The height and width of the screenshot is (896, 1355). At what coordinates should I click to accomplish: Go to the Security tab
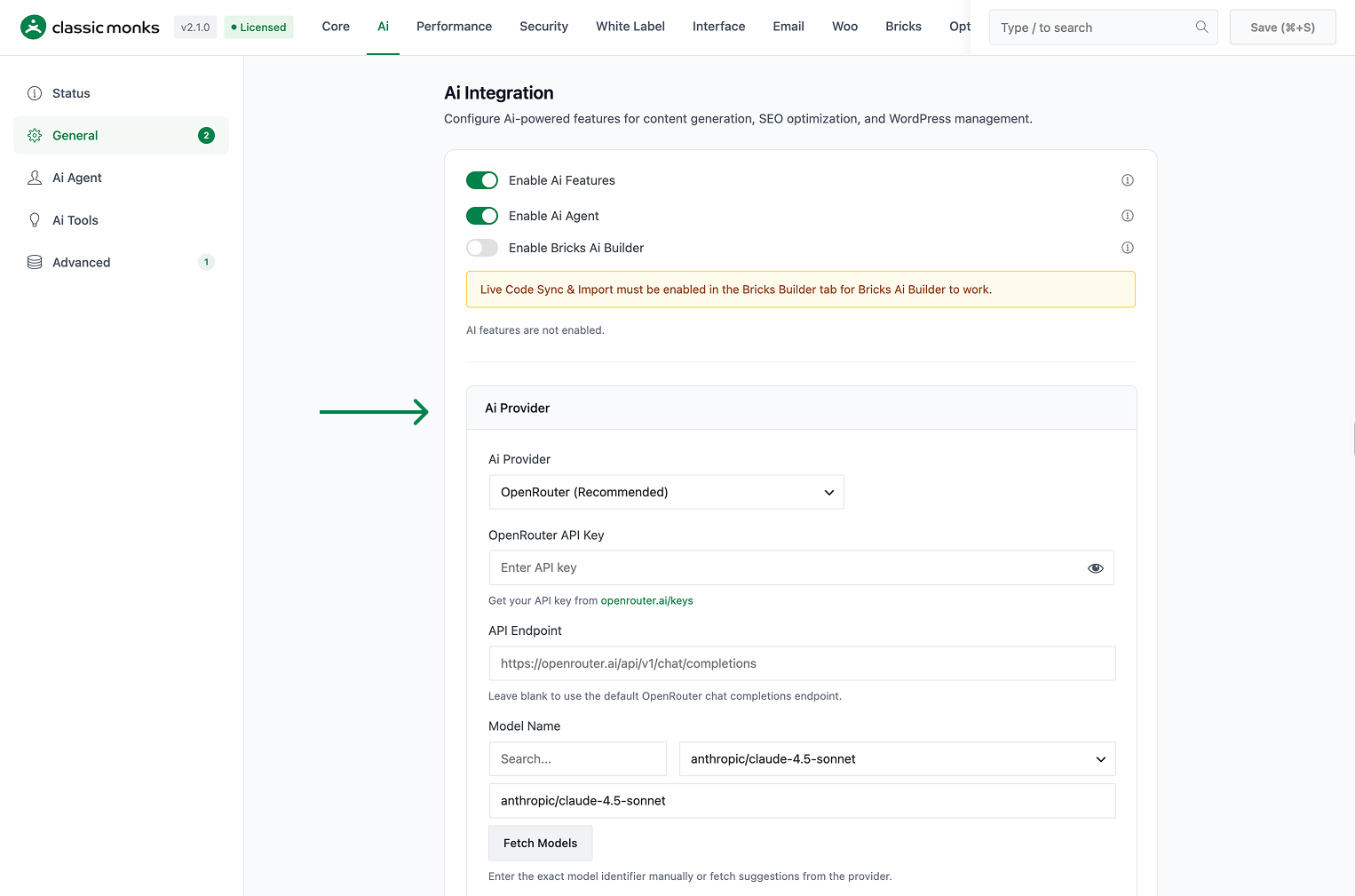(x=543, y=27)
